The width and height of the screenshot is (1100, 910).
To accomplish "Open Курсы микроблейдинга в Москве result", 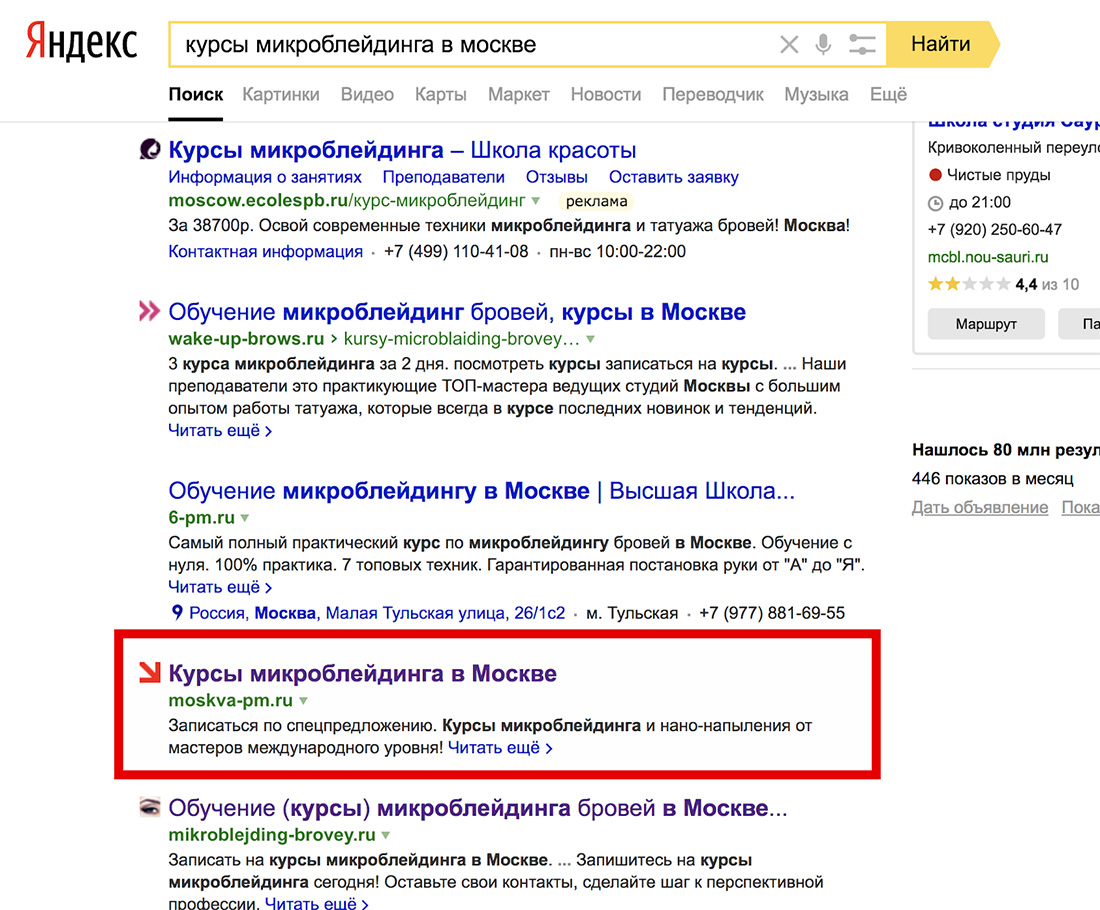I will [x=363, y=674].
